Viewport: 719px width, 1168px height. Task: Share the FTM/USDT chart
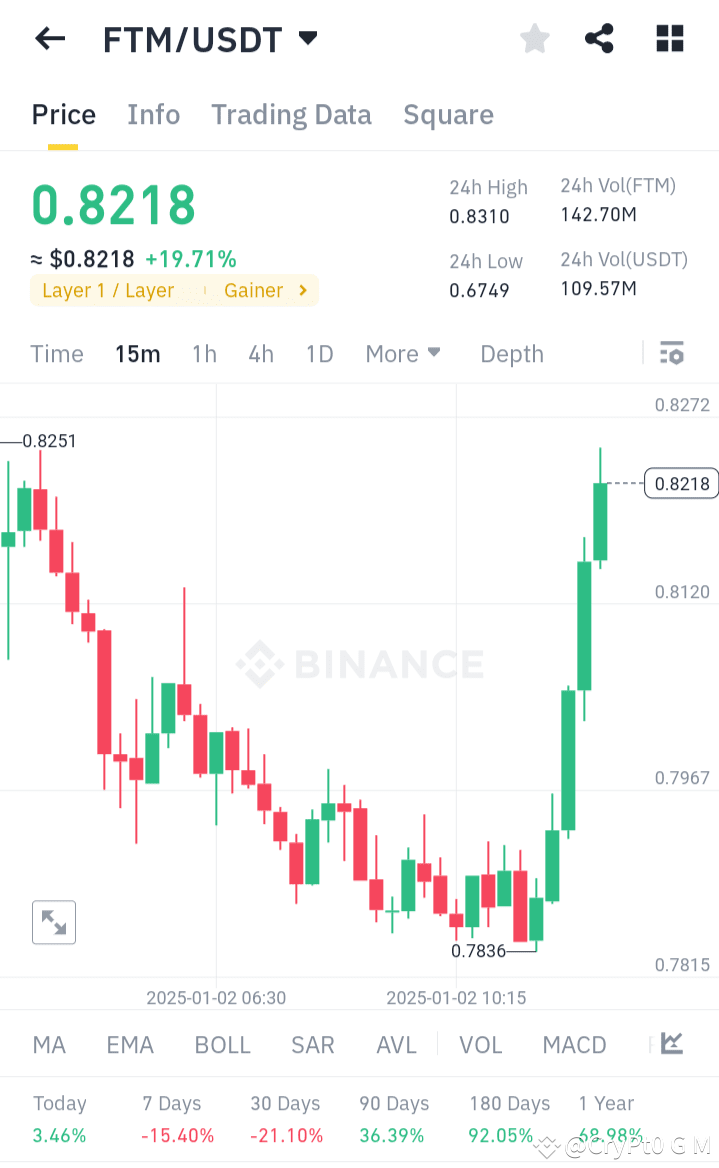click(x=599, y=38)
